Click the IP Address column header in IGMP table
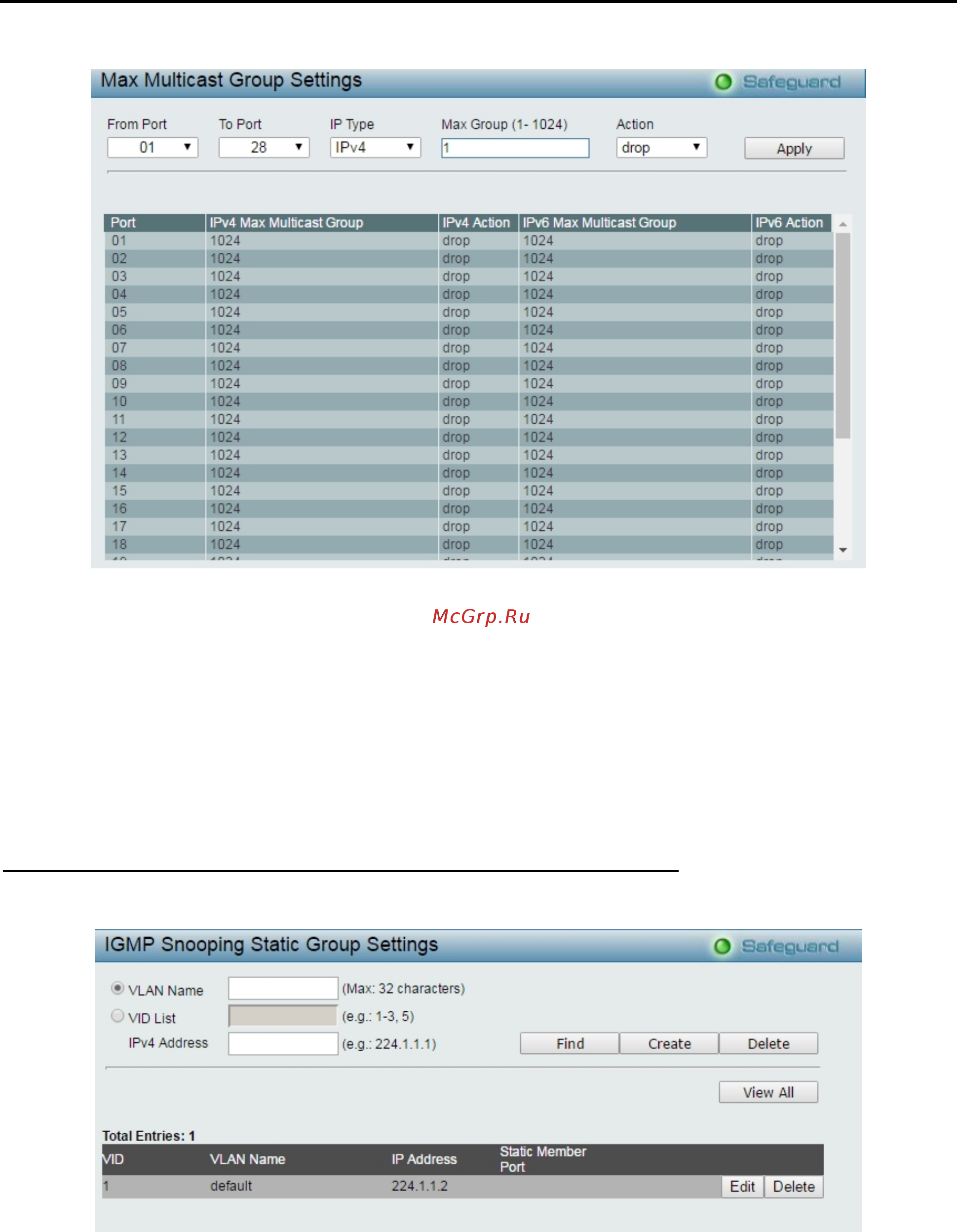The width and height of the screenshot is (957, 1232). coord(424,1159)
